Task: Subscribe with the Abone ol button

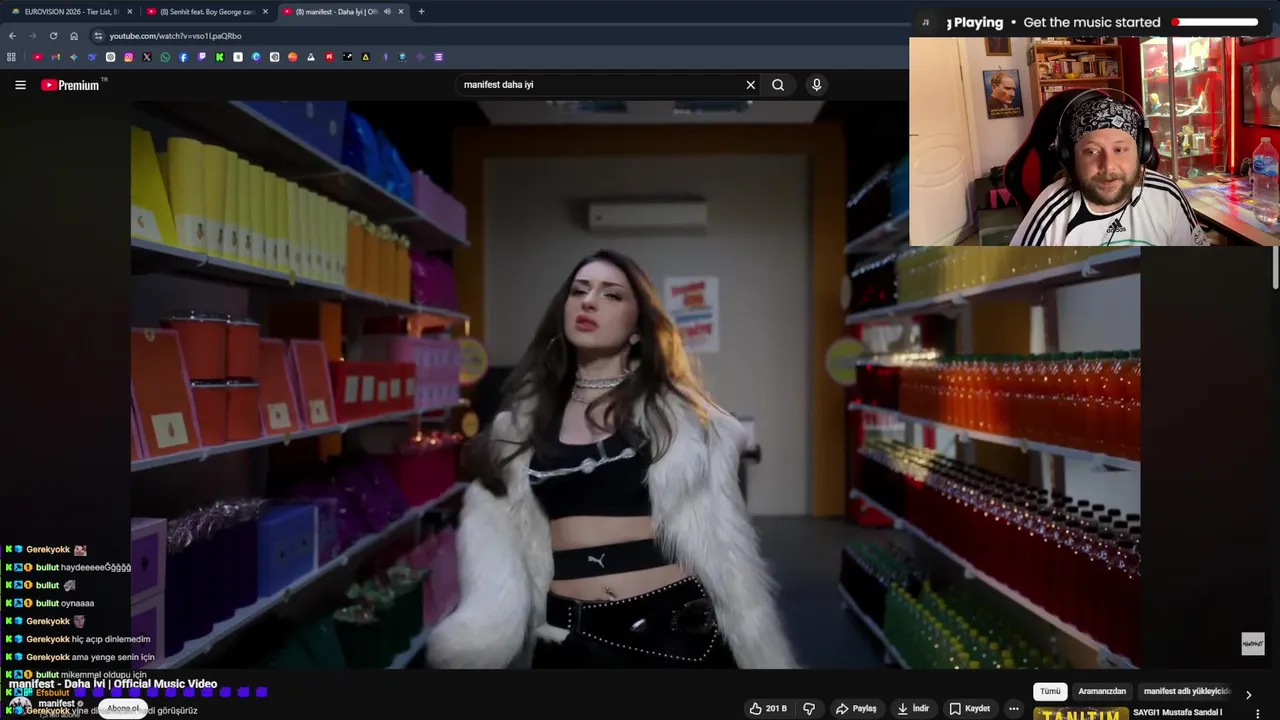Action: (x=123, y=709)
